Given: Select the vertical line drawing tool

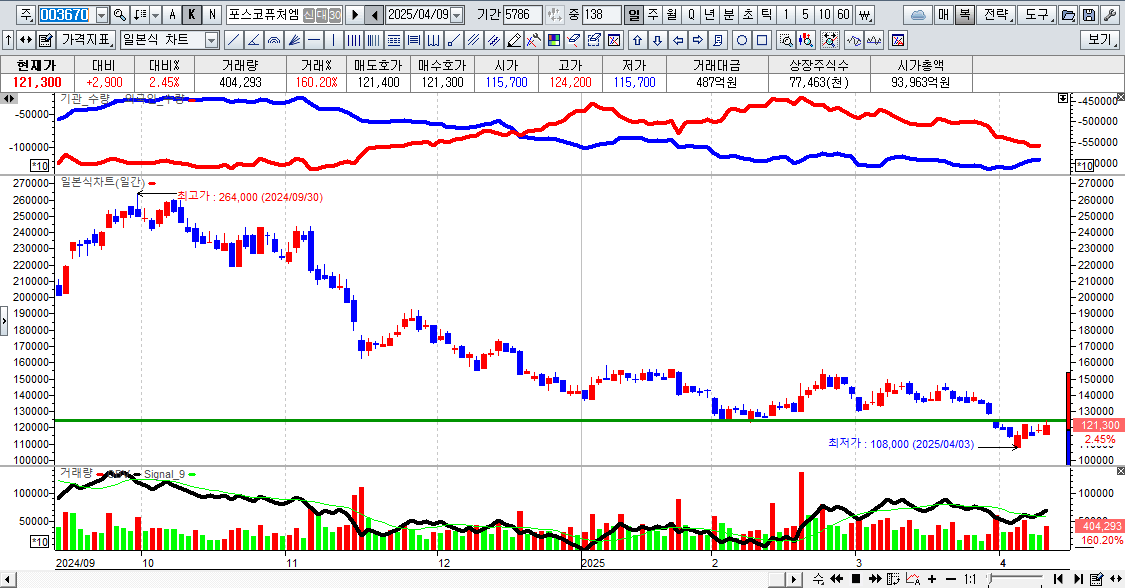Looking at the screenshot, I should click(334, 40).
